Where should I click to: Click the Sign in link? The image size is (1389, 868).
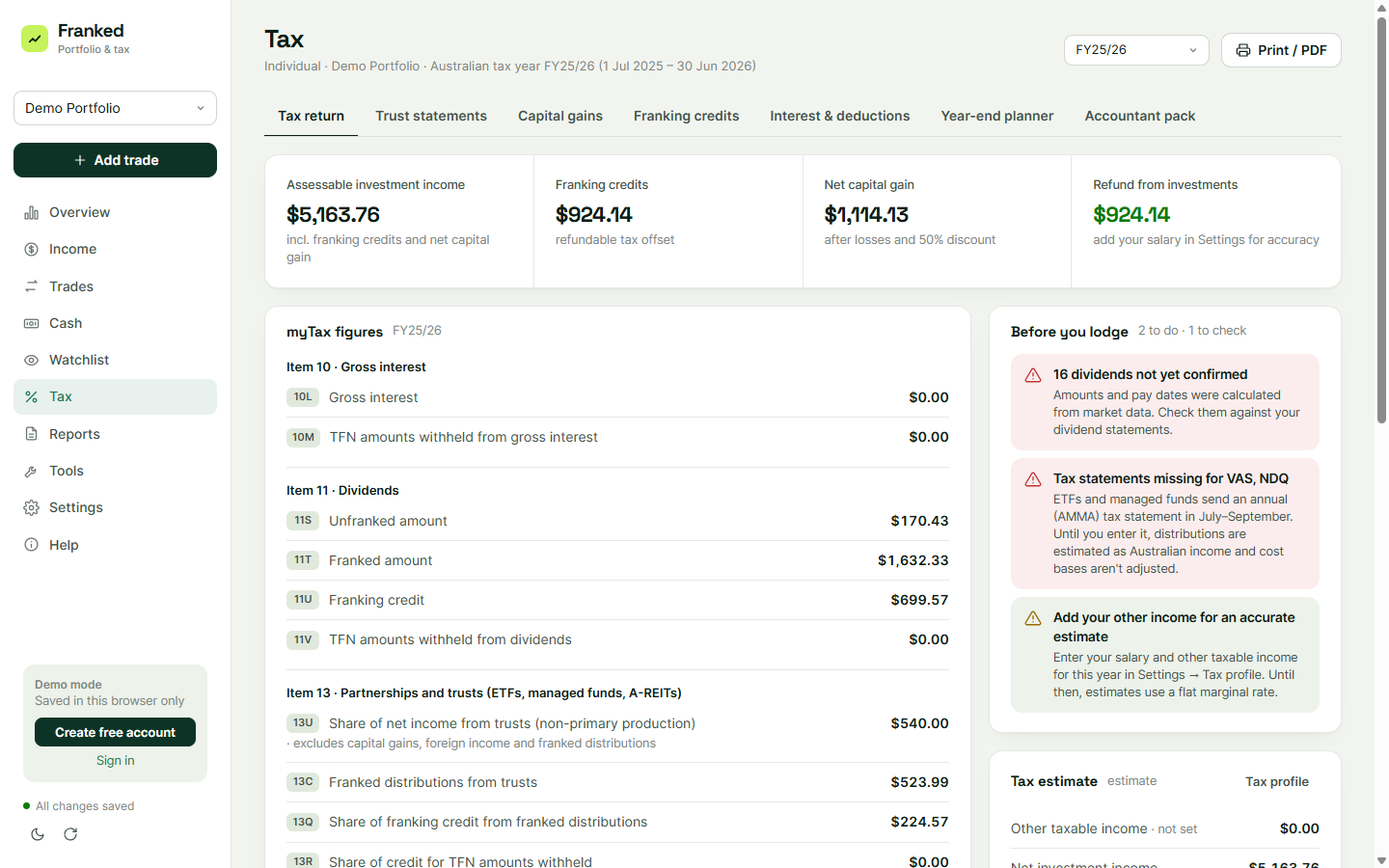[116, 761]
